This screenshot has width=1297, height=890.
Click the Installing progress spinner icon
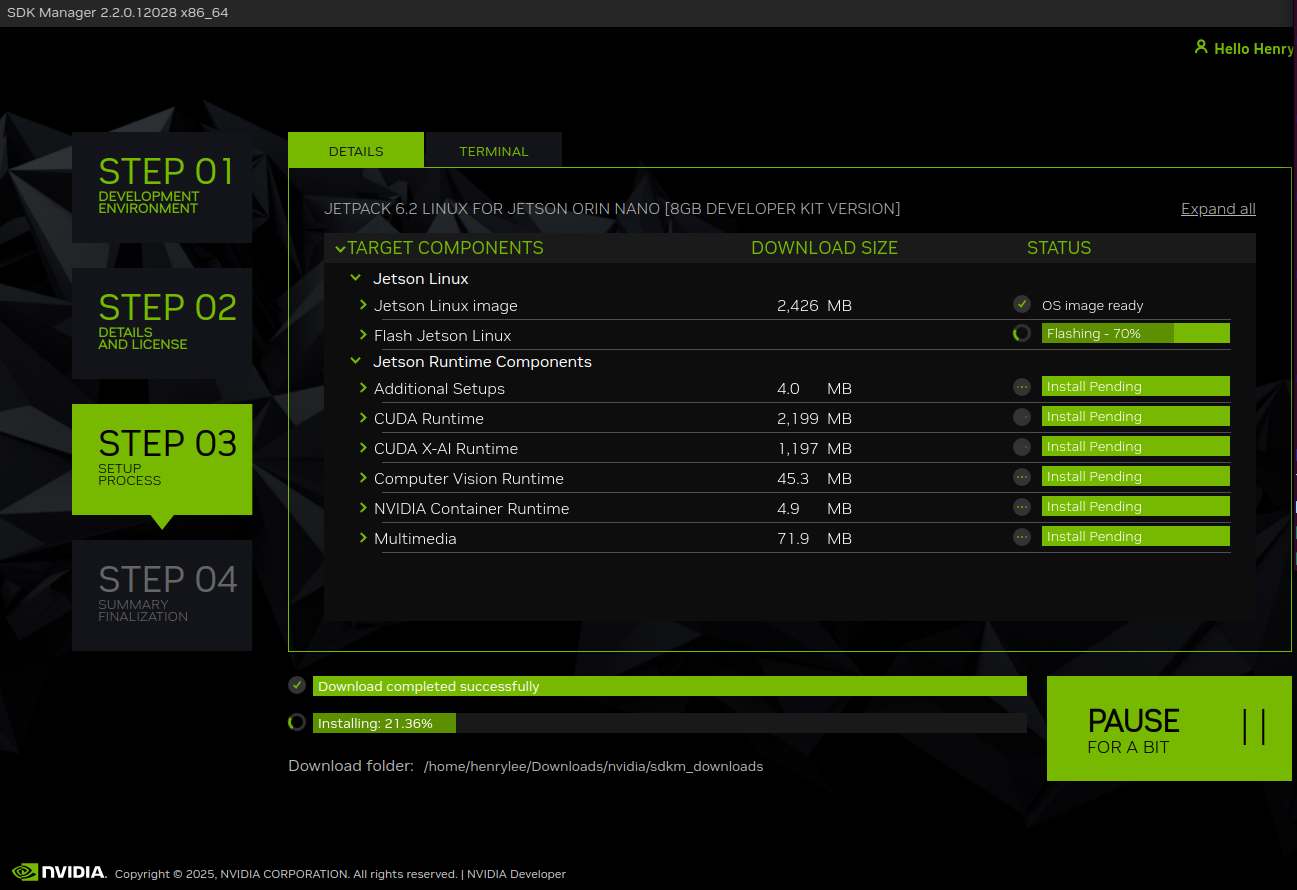296,722
